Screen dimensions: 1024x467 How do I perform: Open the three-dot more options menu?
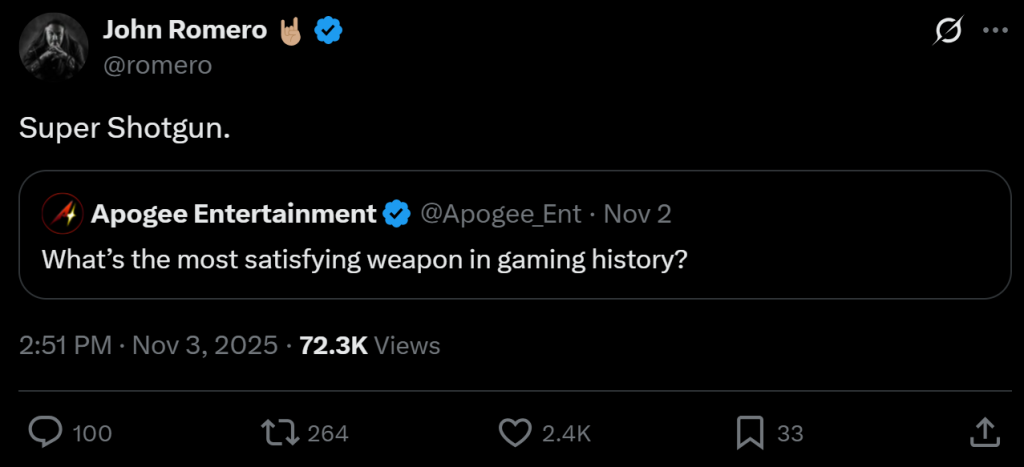tap(995, 31)
